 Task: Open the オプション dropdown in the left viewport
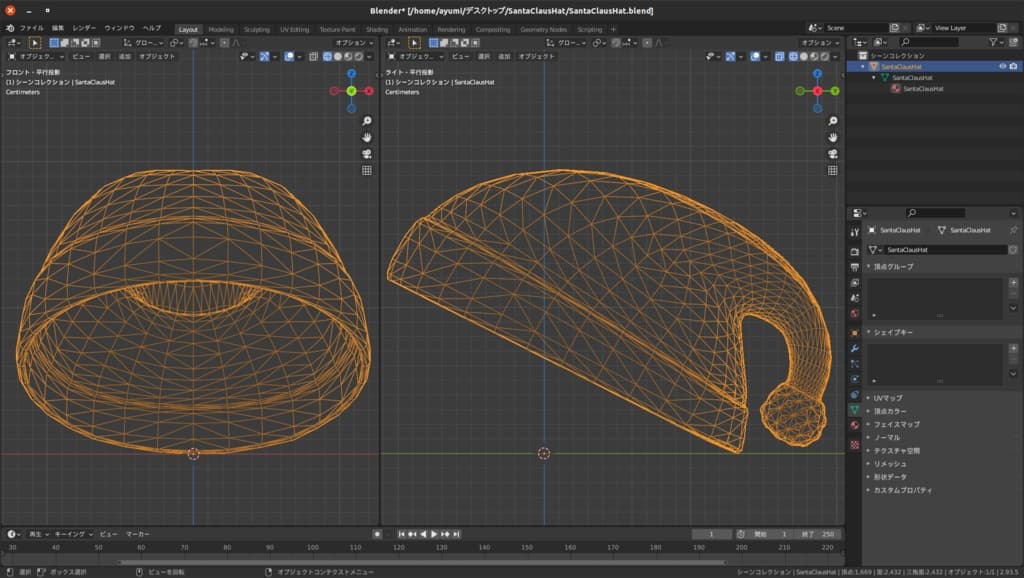[353, 43]
